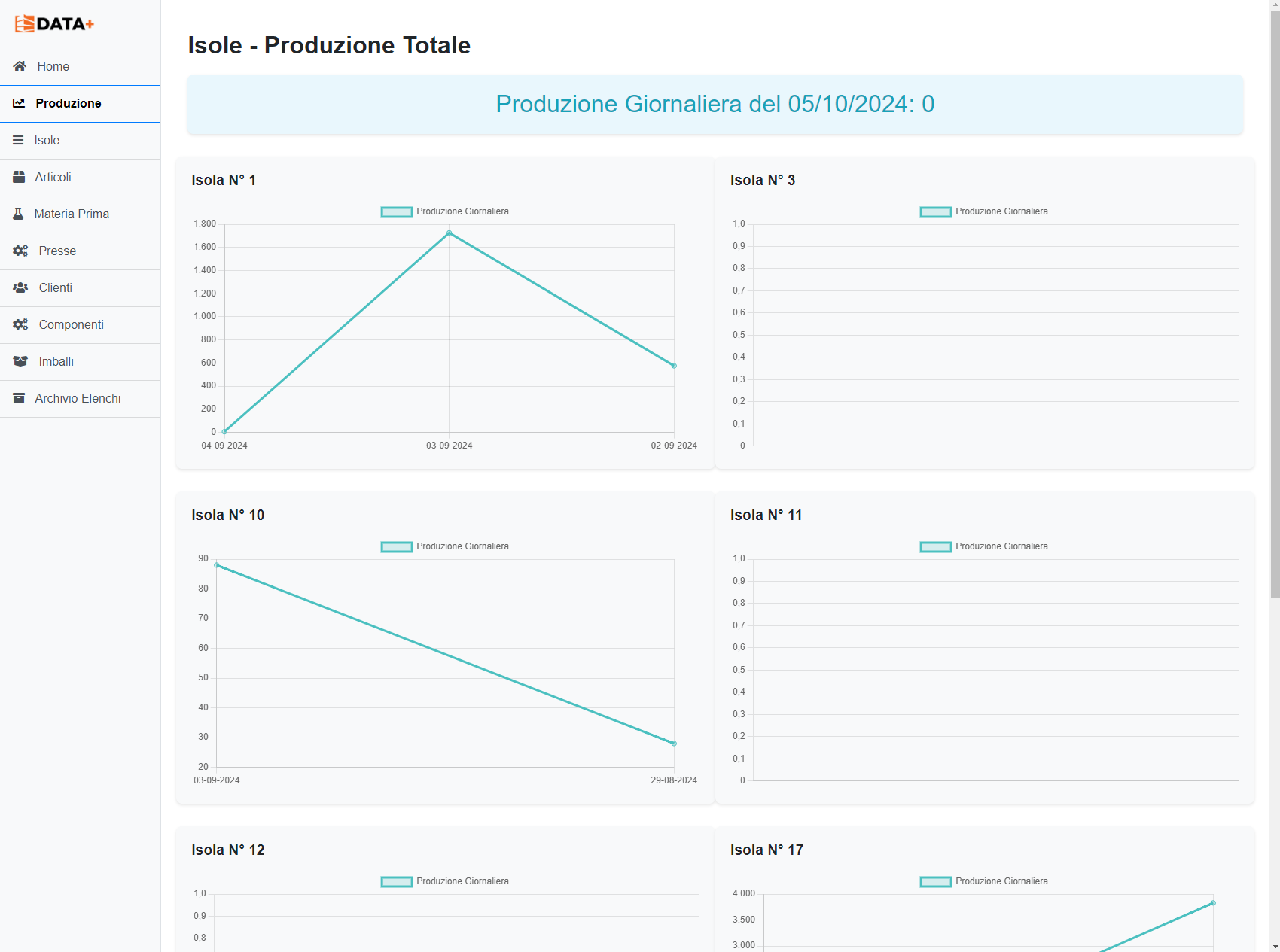Click the Isole list icon

click(18, 140)
